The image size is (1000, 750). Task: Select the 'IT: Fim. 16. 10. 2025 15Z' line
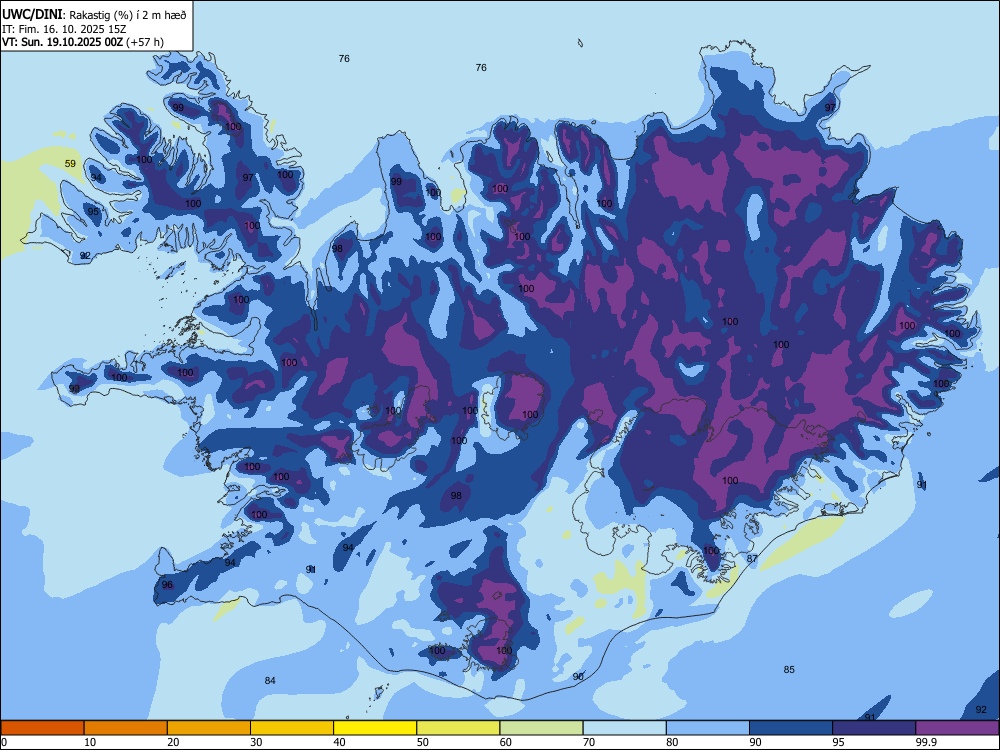pyautogui.click(x=64, y=29)
